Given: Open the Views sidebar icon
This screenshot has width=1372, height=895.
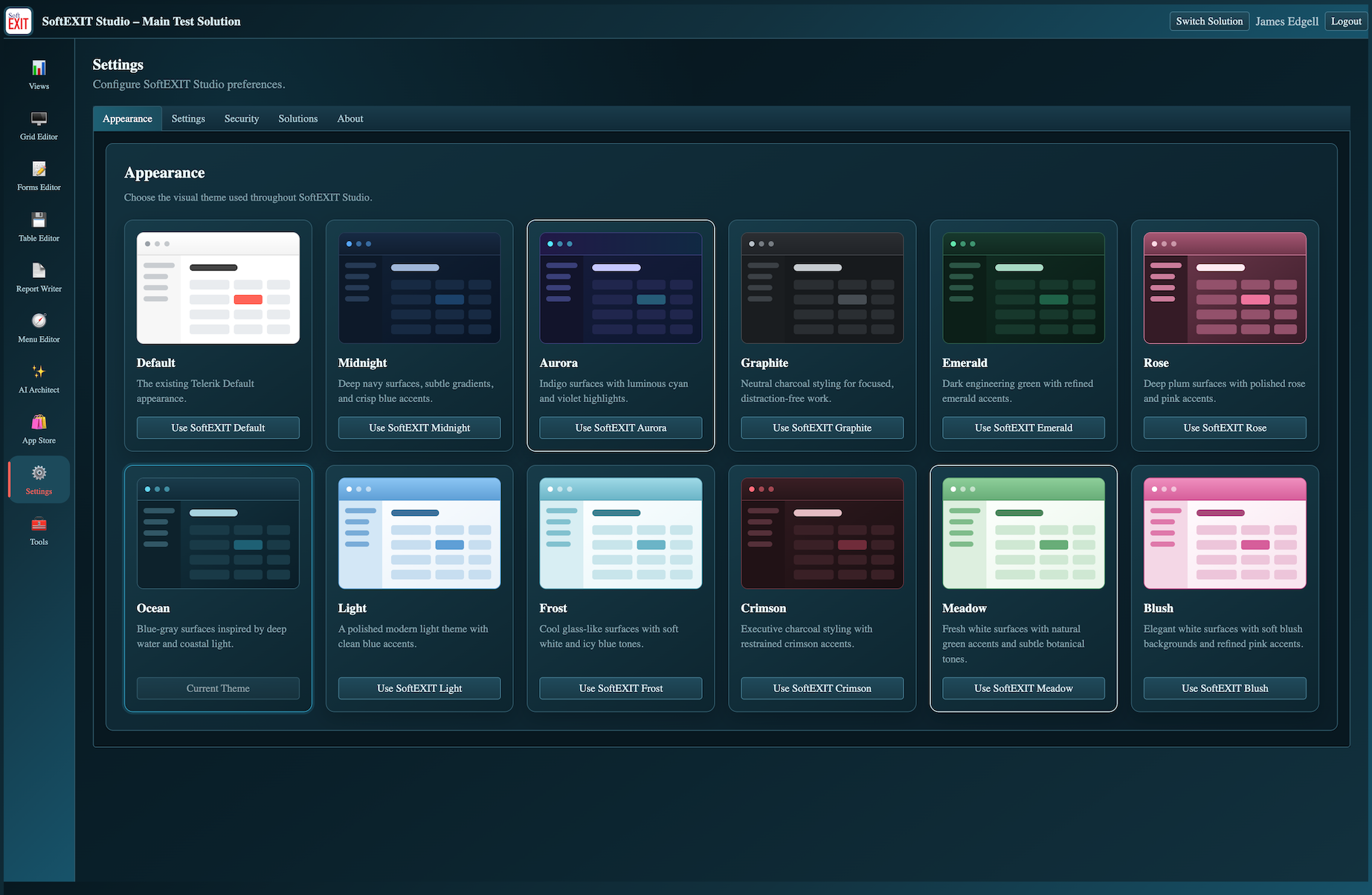Looking at the screenshot, I should pos(39,68).
